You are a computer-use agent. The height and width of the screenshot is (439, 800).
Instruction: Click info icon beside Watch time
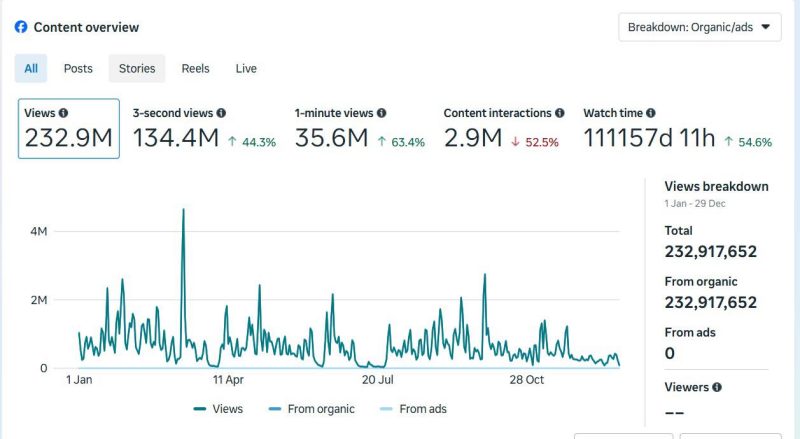click(651, 114)
